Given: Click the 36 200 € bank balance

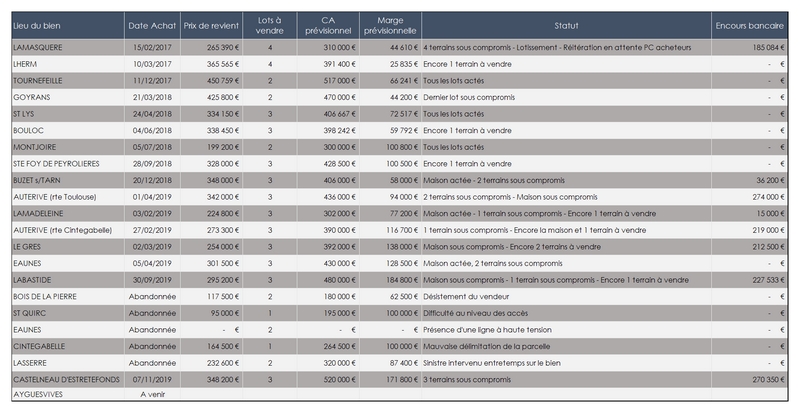Looking at the screenshot, I should 749,180.
